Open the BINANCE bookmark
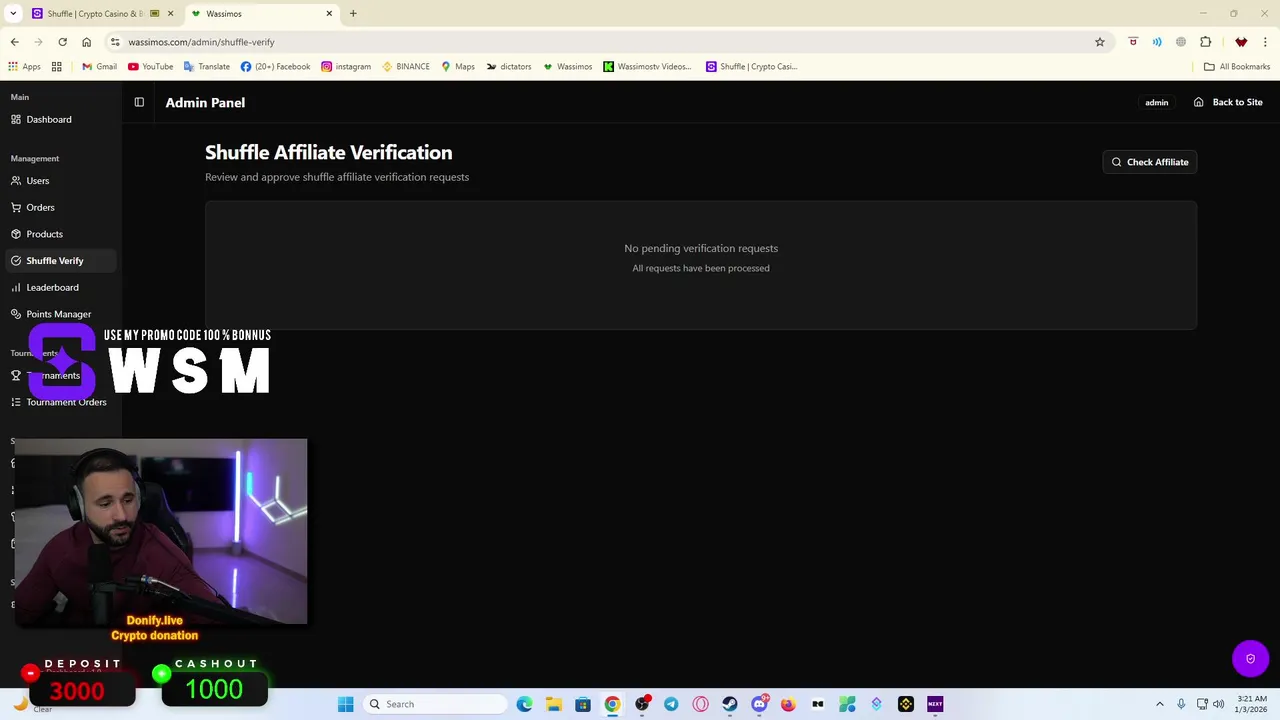 [x=405, y=67]
